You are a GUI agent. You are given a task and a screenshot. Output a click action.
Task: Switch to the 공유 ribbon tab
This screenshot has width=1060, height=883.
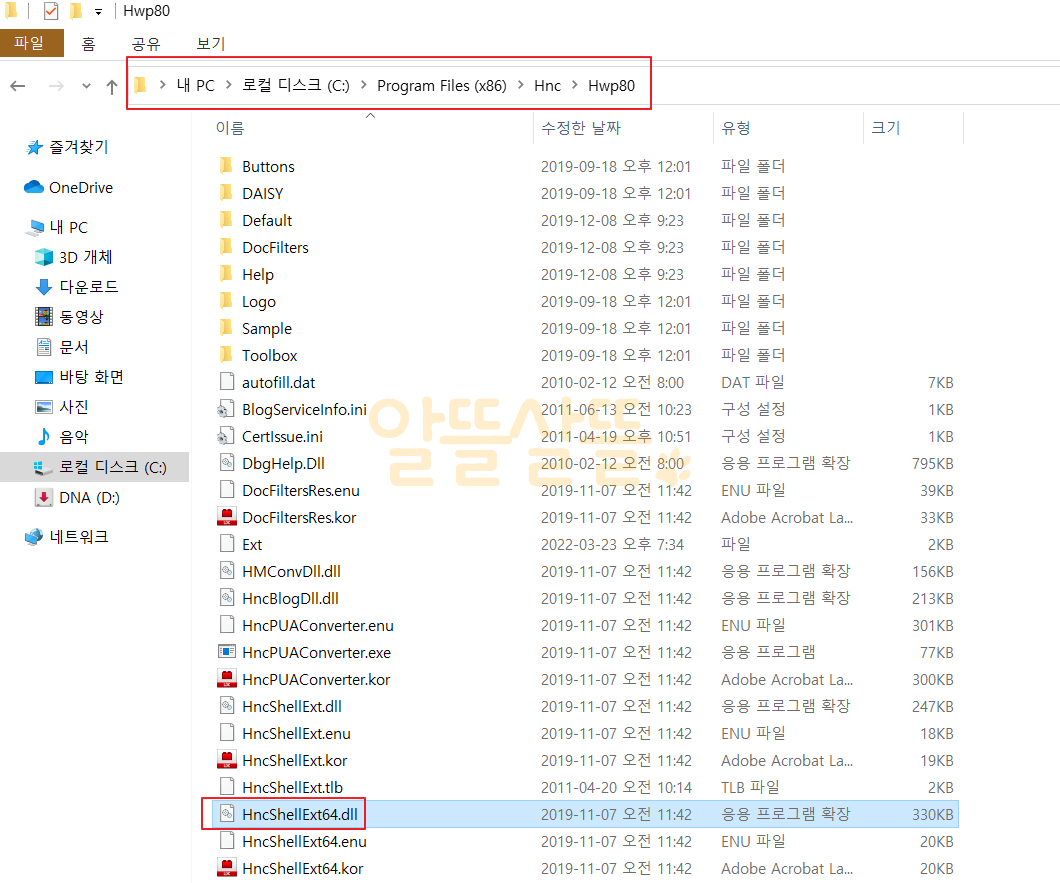click(x=146, y=44)
